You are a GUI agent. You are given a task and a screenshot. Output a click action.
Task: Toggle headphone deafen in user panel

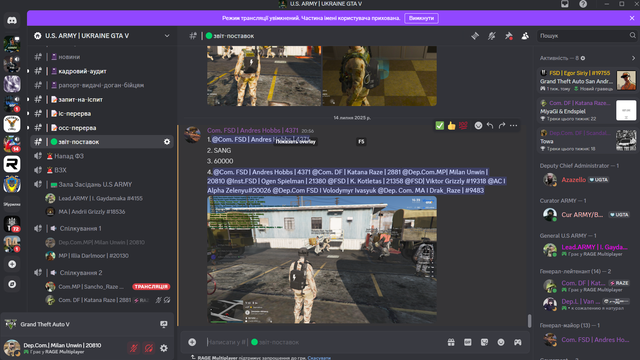click(x=149, y=348)
